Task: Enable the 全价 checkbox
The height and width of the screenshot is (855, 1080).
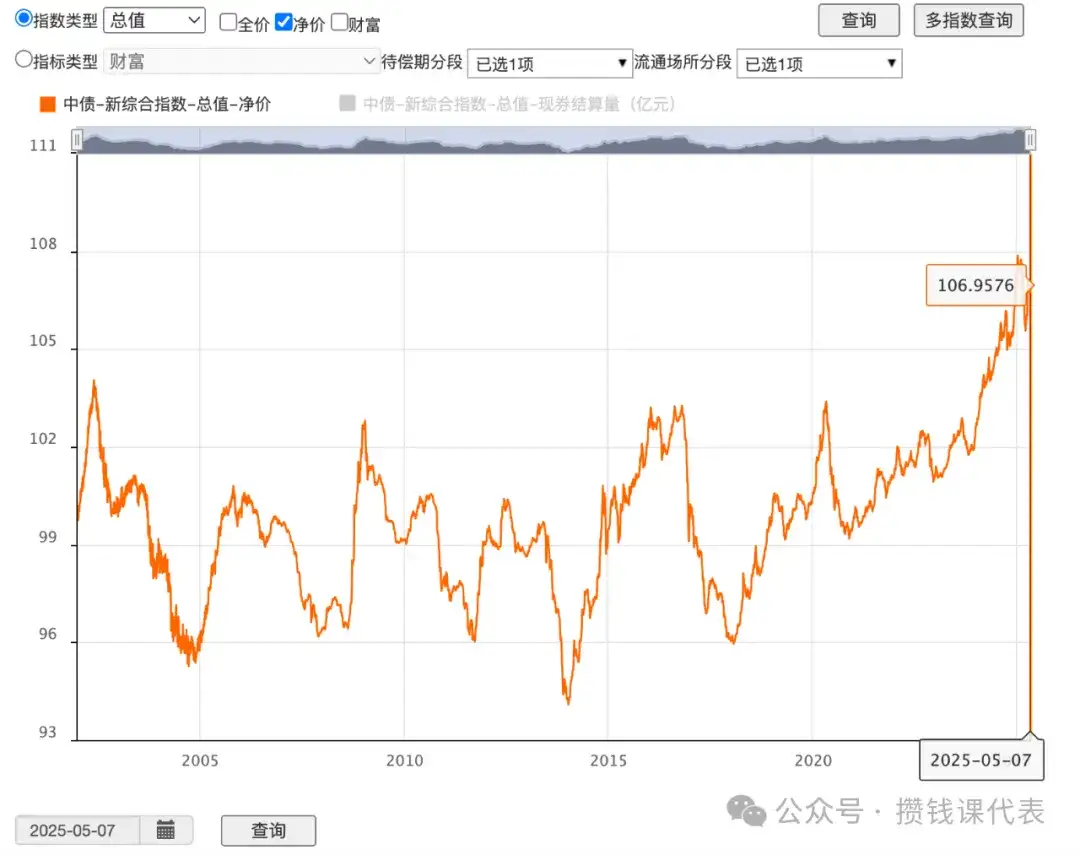Action: [228, 22]
